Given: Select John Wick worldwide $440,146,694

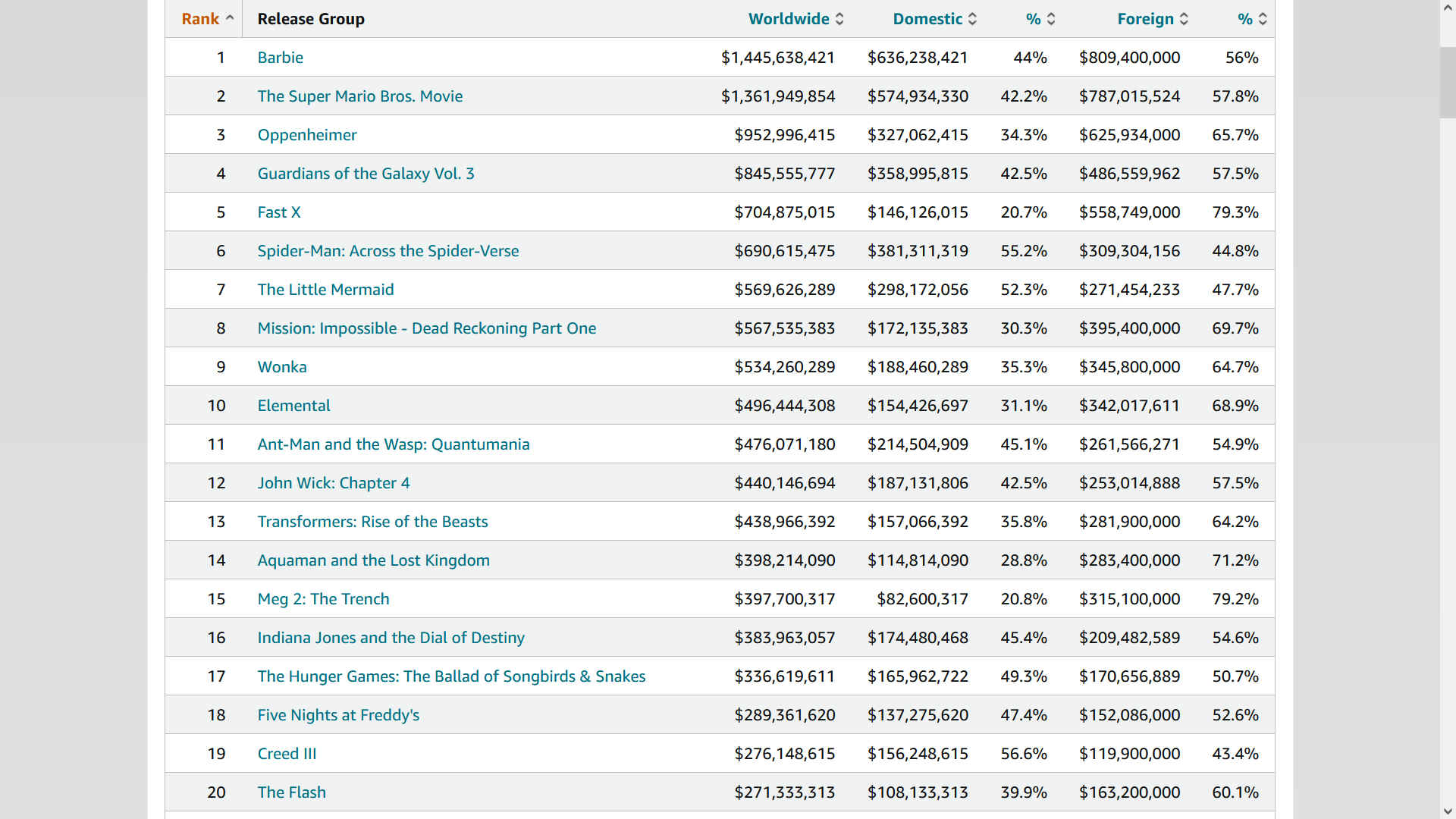Looking at the screenshot, I should click(x=784, y=483).
